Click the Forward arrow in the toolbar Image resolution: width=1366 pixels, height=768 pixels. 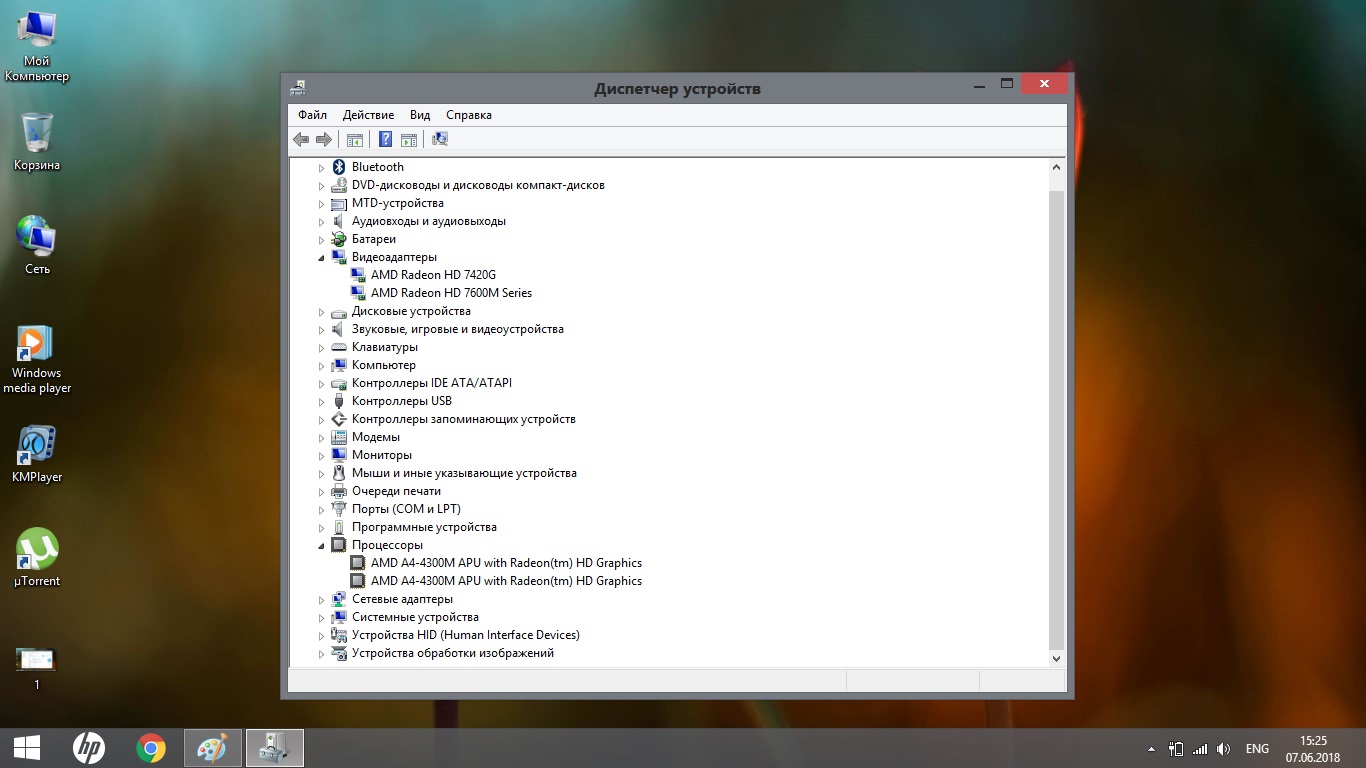[323, 139]
